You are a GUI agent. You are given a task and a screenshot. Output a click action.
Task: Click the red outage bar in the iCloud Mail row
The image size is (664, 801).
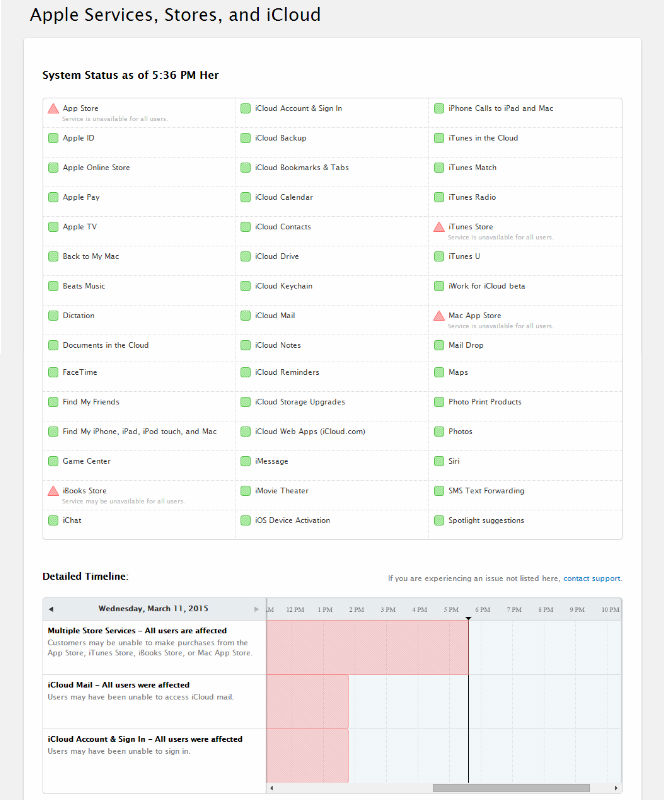(307, 701)
